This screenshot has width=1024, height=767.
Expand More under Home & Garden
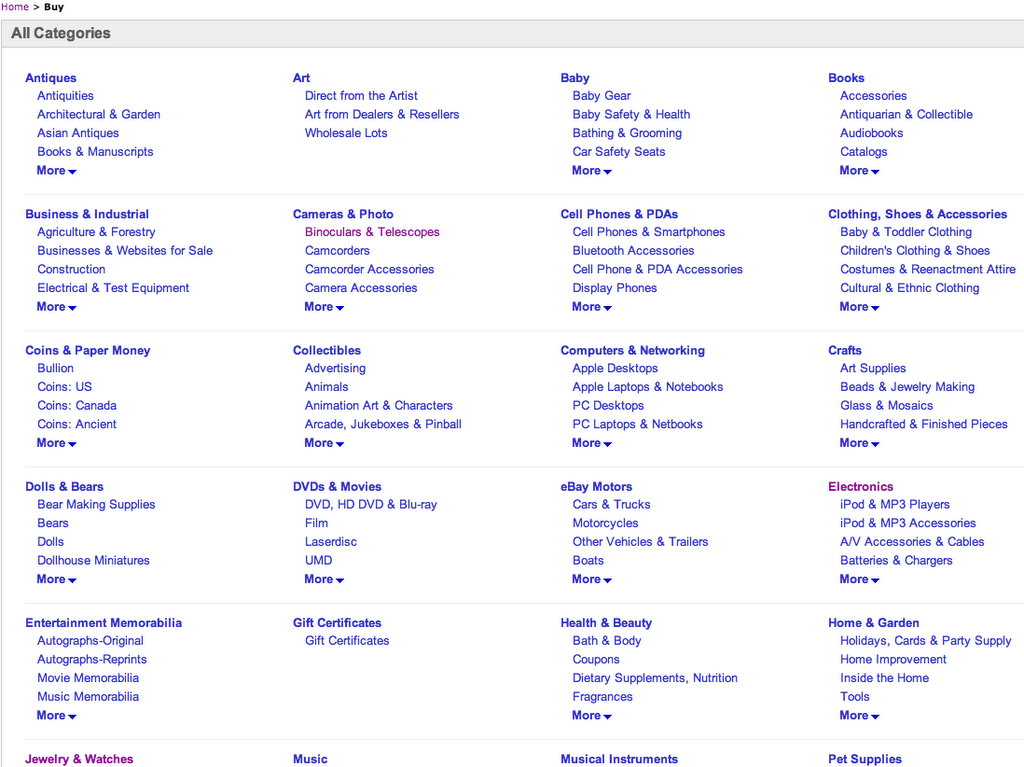(x=859, y=715)
